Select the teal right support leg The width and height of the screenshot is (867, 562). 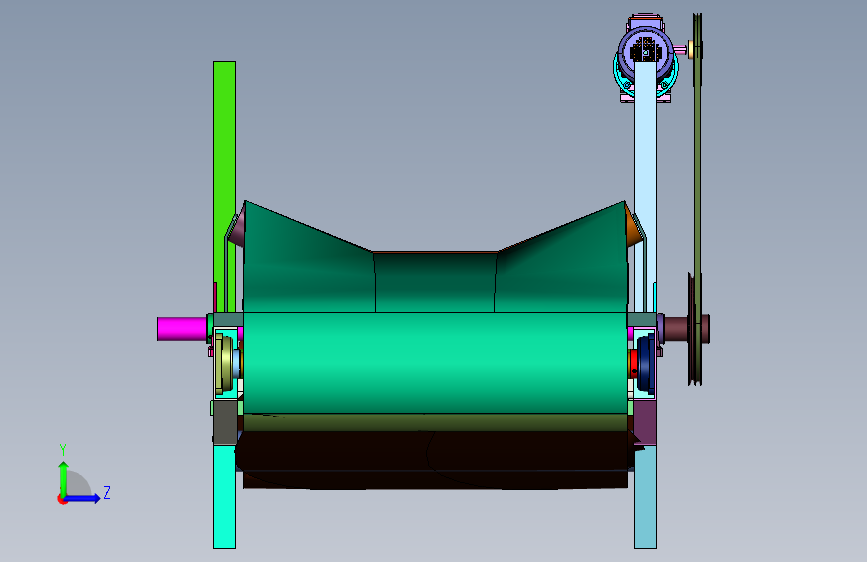click(x=645, y=498)
